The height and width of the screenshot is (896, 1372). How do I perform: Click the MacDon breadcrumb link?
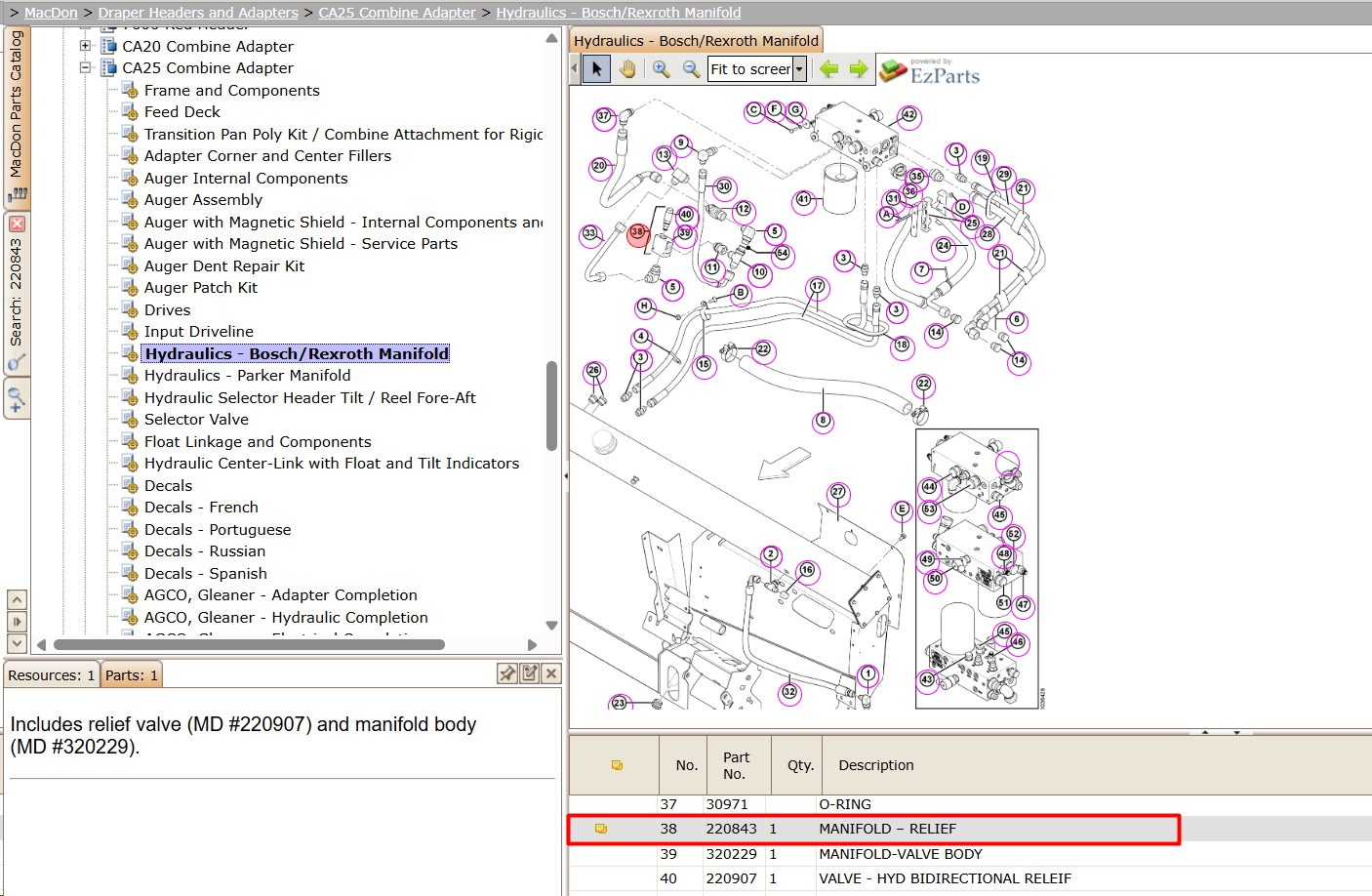tap(51, 13)
